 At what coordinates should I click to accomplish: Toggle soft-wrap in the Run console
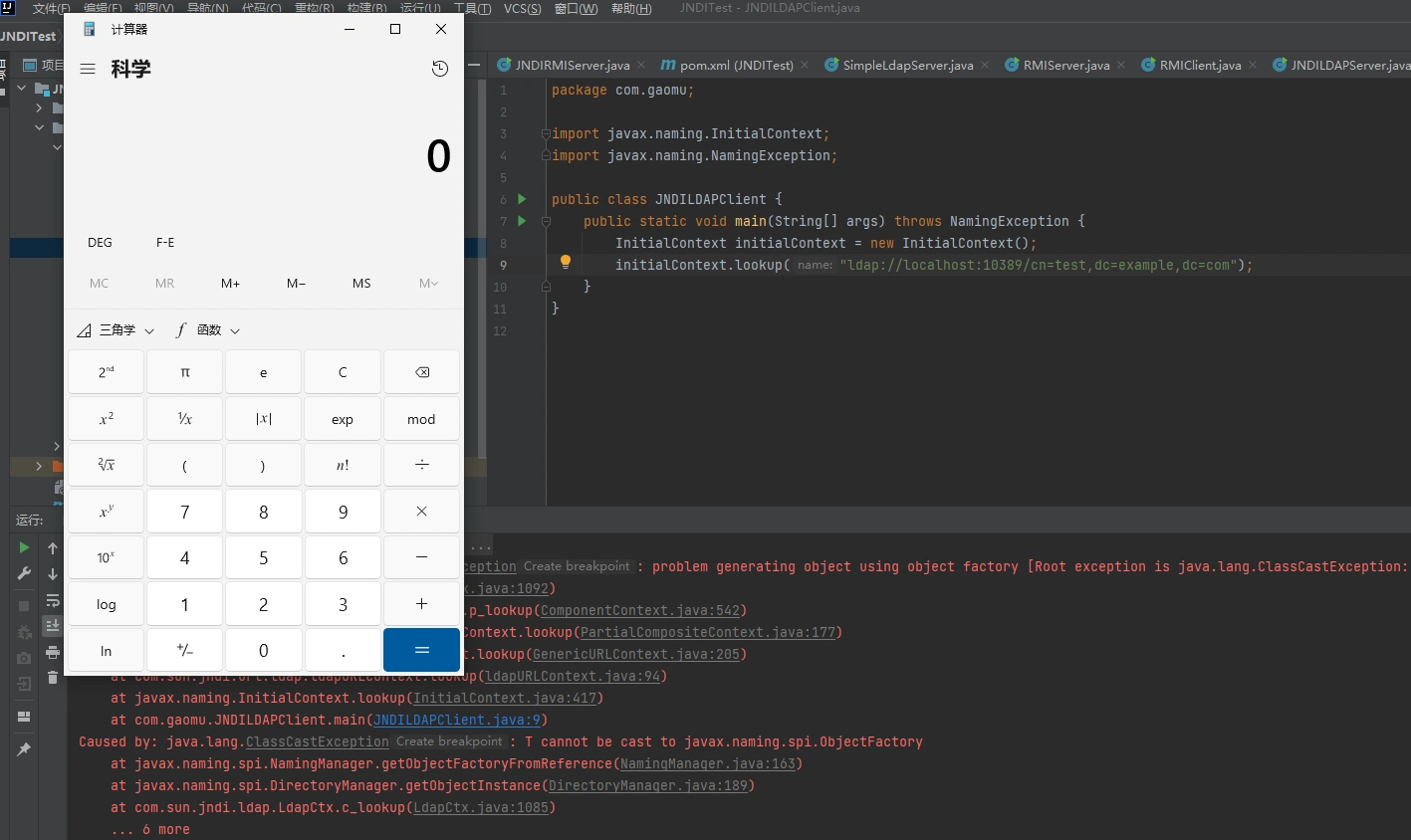pos(53,601)
